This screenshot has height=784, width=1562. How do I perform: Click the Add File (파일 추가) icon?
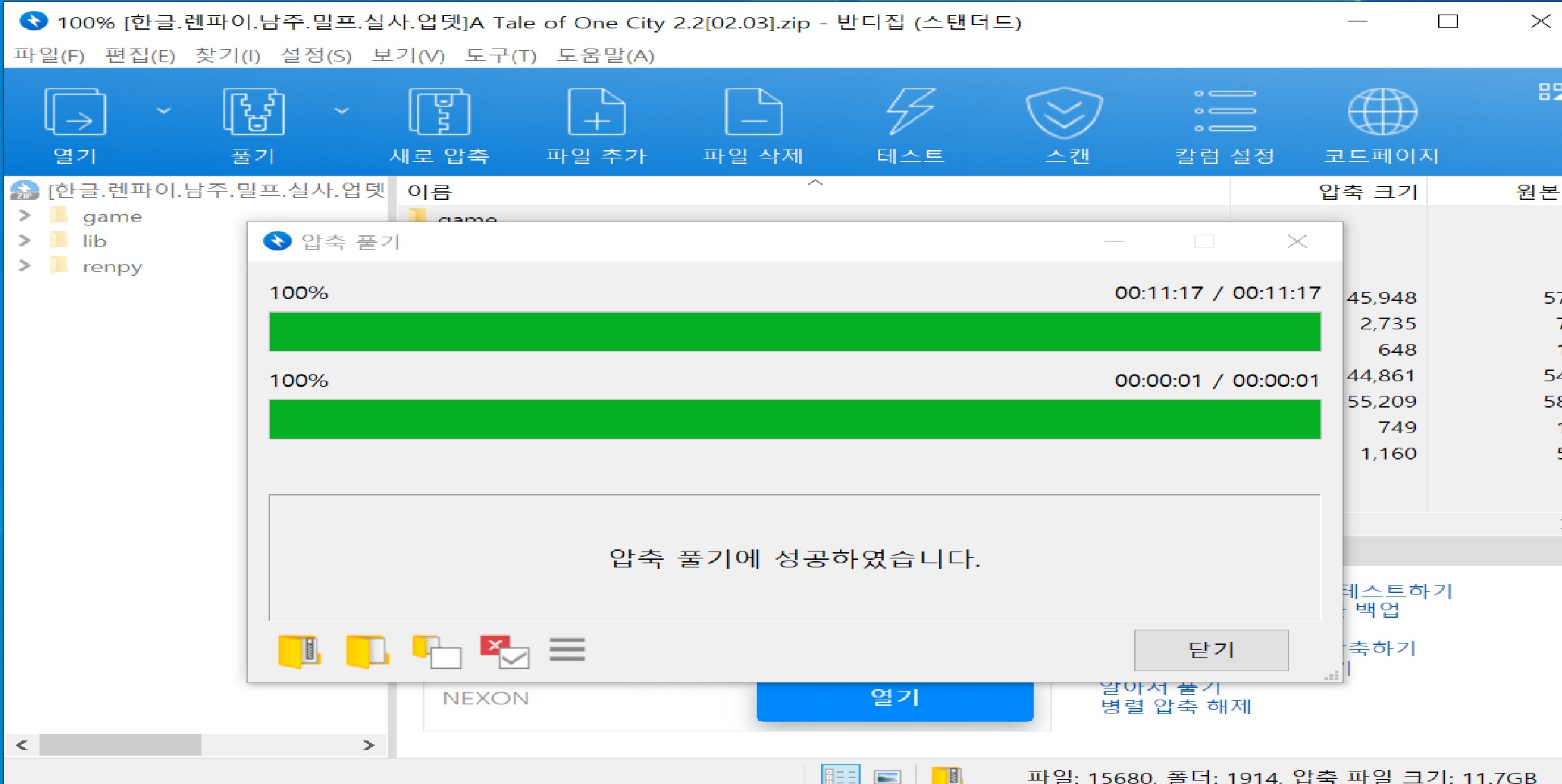pos(596,112)
